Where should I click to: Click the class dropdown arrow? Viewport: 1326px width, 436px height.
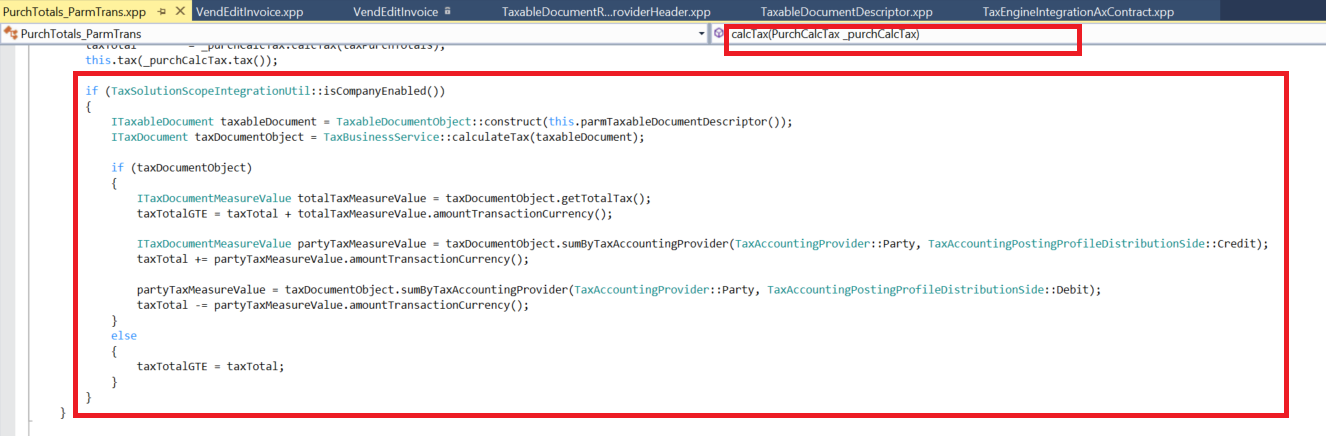pos(701,34)
